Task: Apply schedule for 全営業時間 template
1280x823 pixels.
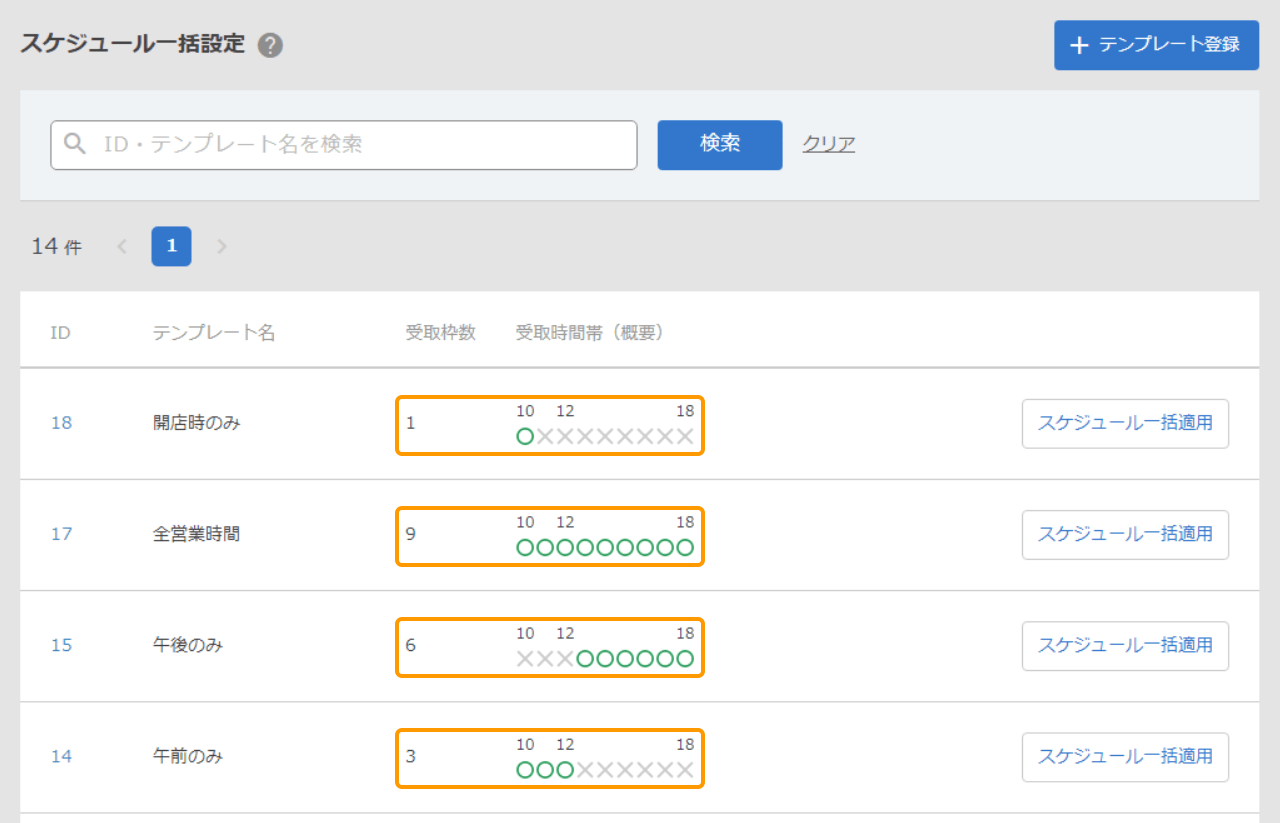Action: (x=1124, y=534)
